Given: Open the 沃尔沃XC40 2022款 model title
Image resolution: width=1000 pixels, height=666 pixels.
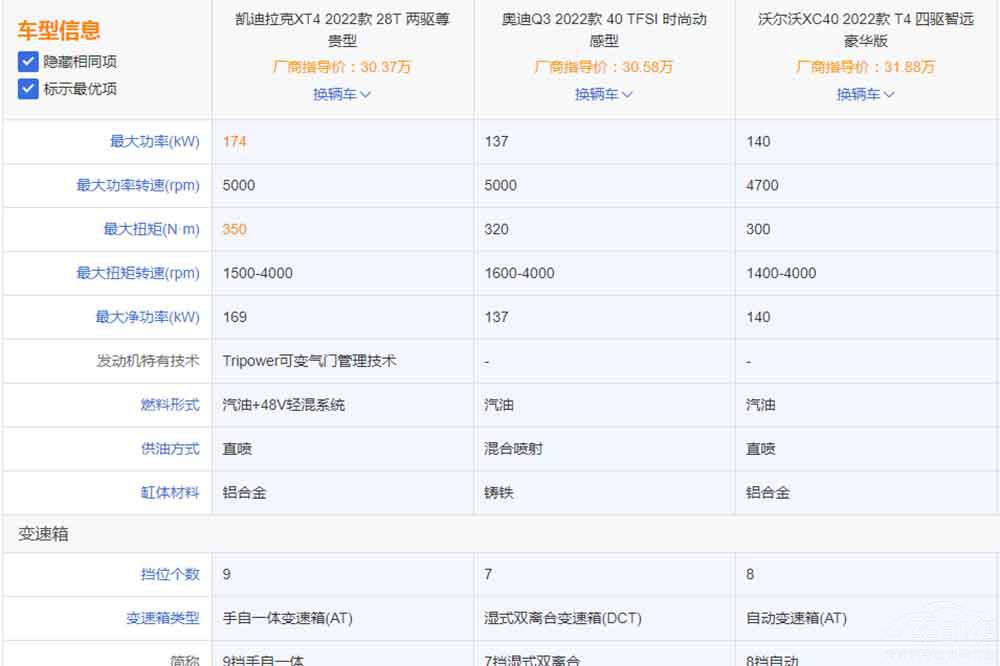Looking at the screenshot, I should pyautogui.click(x=866, y=30).
